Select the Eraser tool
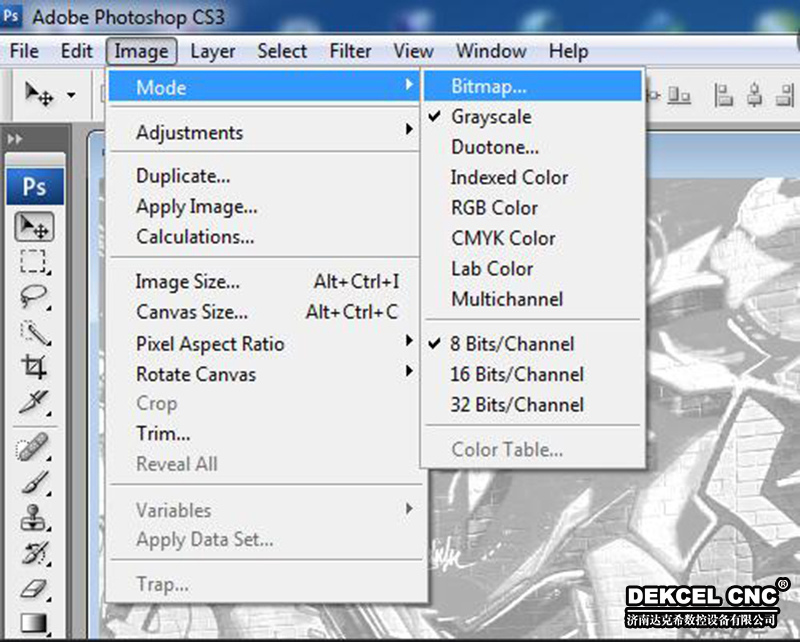Screen dimensions: 800x642 coord(34,587)
